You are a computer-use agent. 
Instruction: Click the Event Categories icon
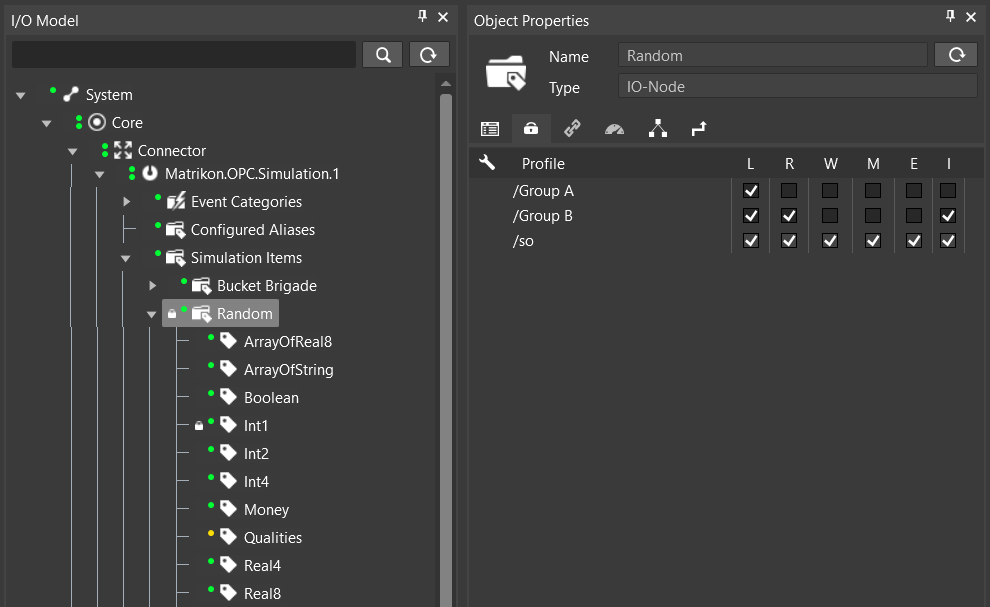(x=176, y=201)
